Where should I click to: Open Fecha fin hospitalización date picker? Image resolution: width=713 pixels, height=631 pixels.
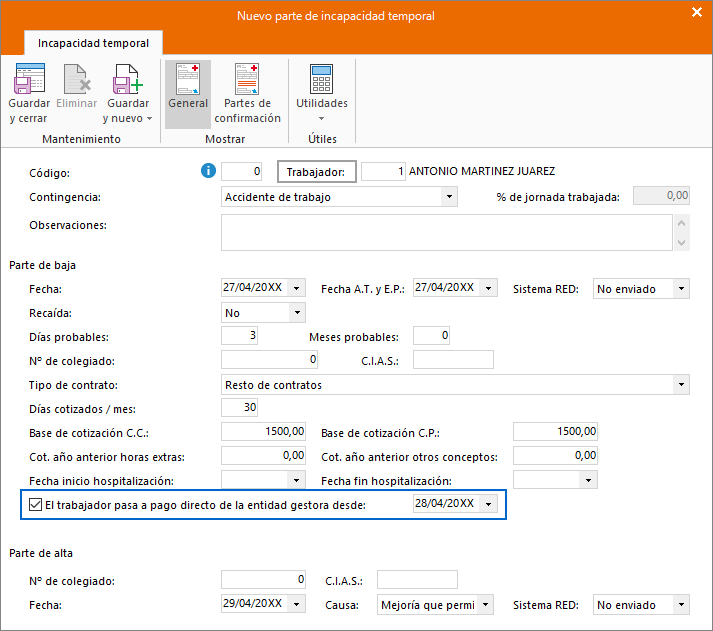(588, 480)
